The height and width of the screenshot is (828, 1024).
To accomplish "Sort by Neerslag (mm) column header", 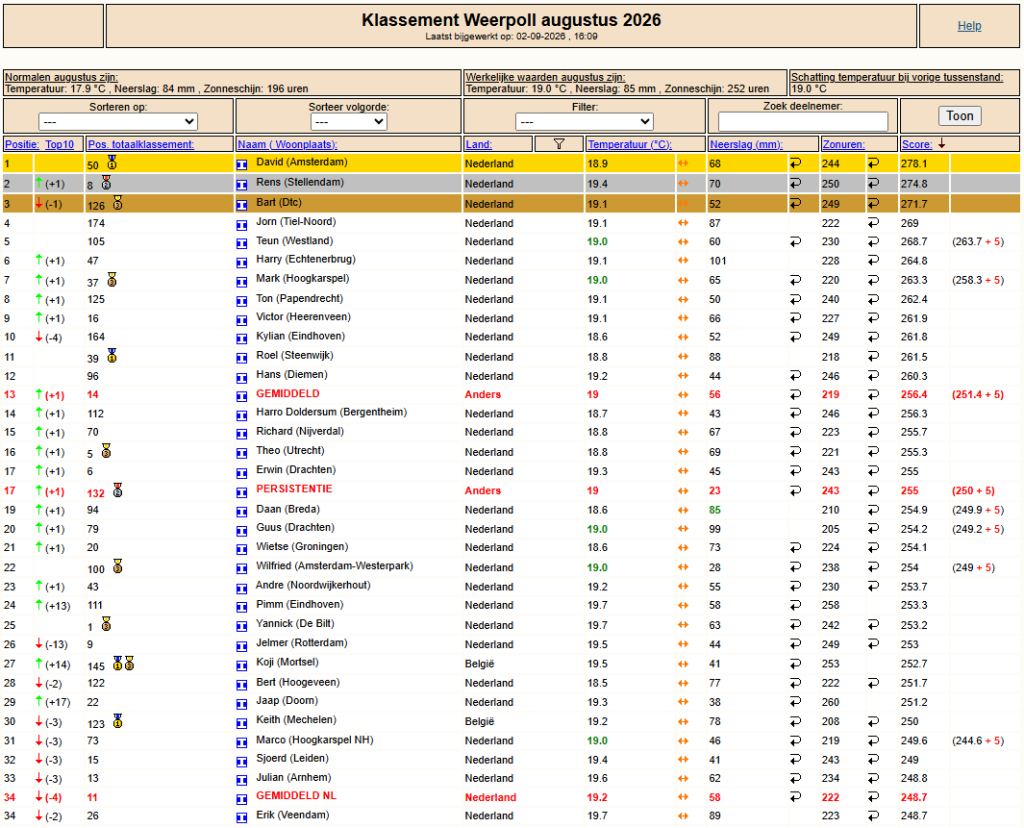I will [746, 144].
